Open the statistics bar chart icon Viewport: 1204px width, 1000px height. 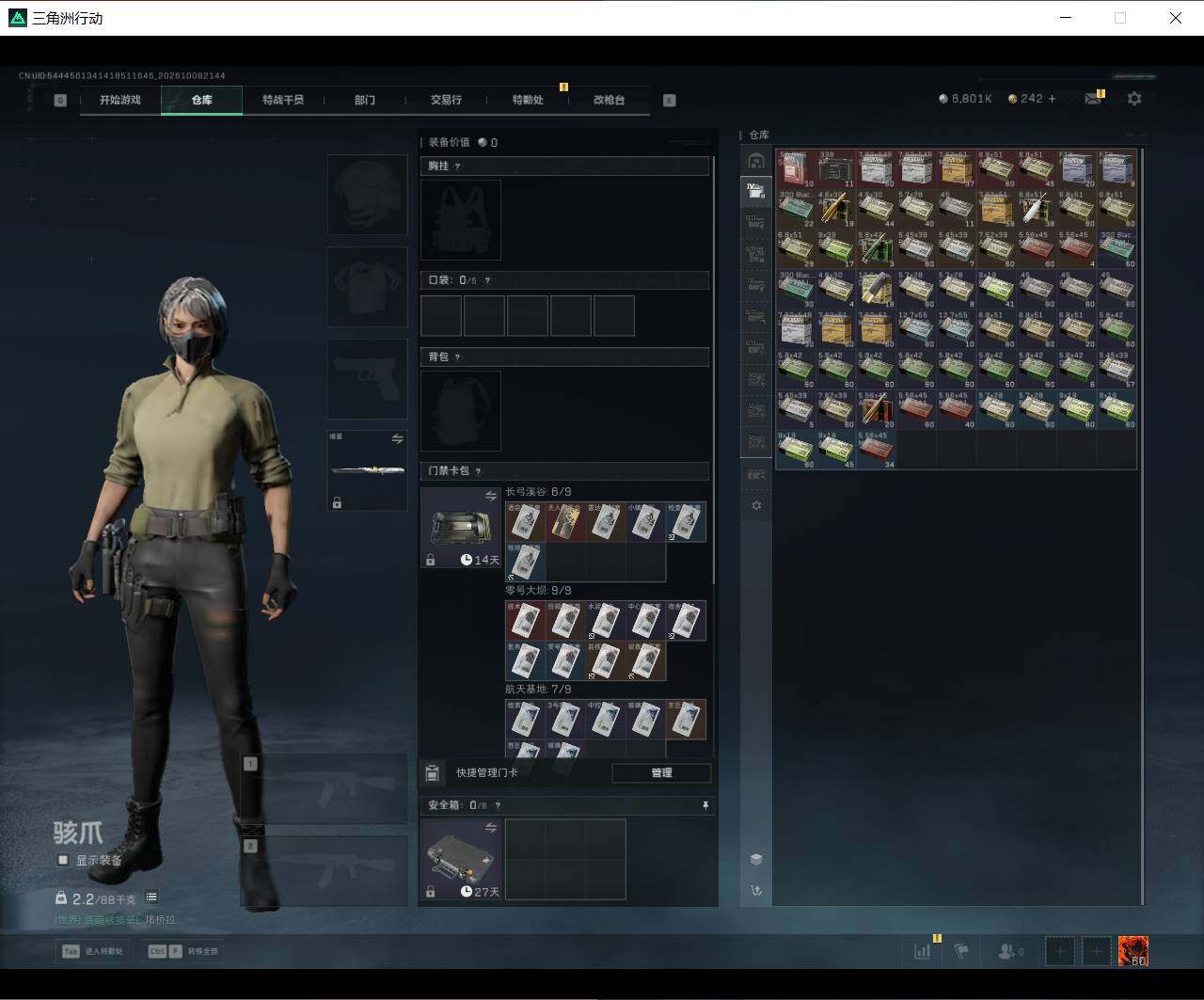tap(923, 951)
